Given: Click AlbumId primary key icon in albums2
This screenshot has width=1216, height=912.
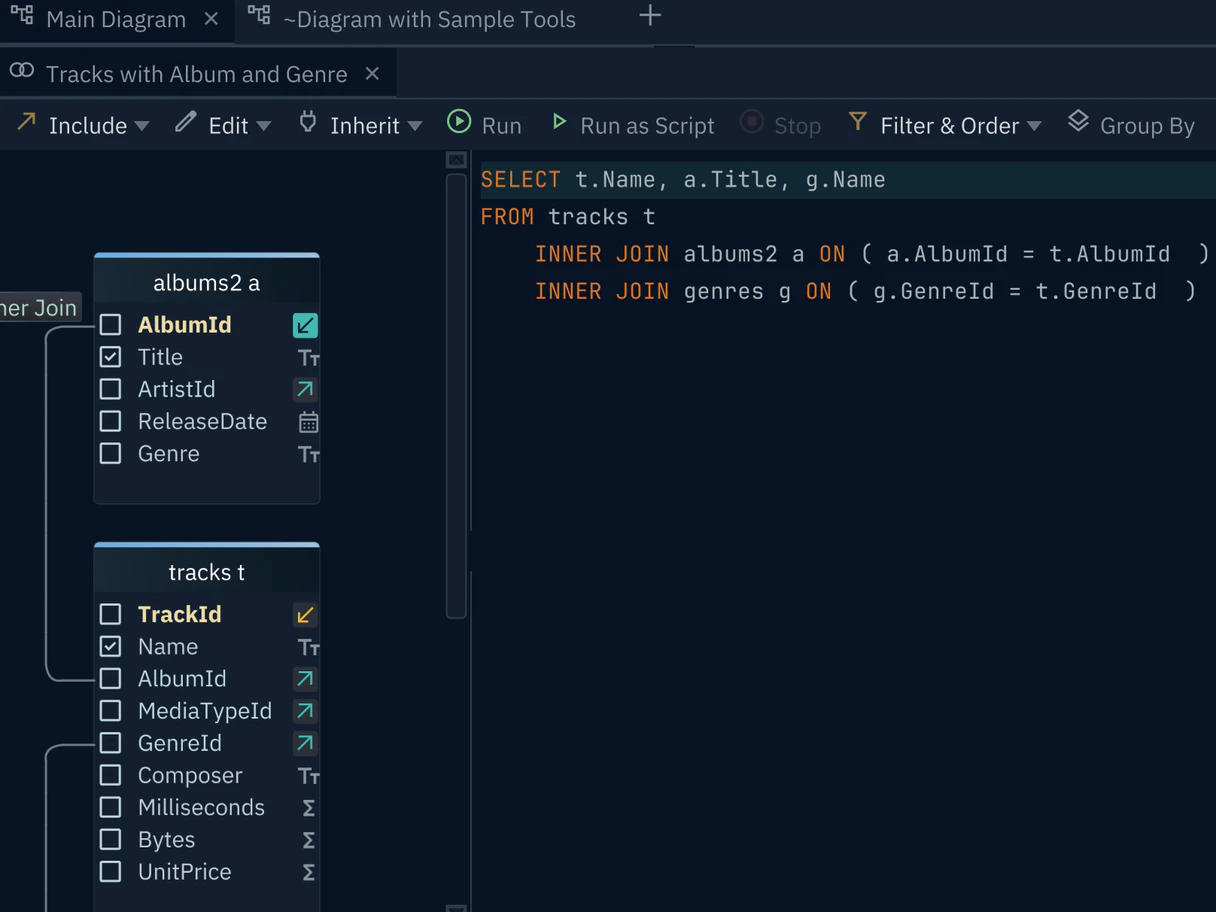Looking at the screenshot, I should coord(305,325).
